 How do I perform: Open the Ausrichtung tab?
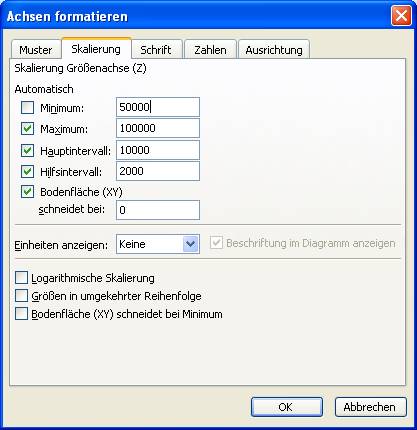(274, 50)
